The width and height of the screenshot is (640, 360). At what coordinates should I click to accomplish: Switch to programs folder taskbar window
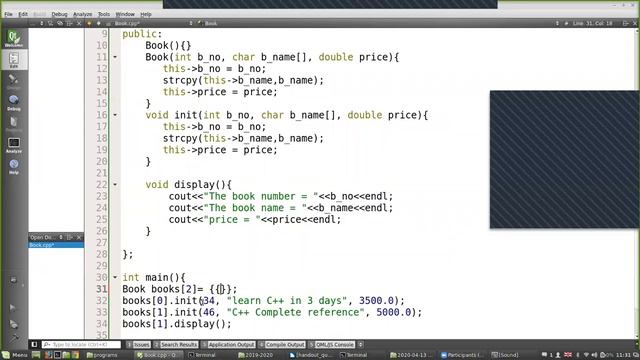(102, 355)
